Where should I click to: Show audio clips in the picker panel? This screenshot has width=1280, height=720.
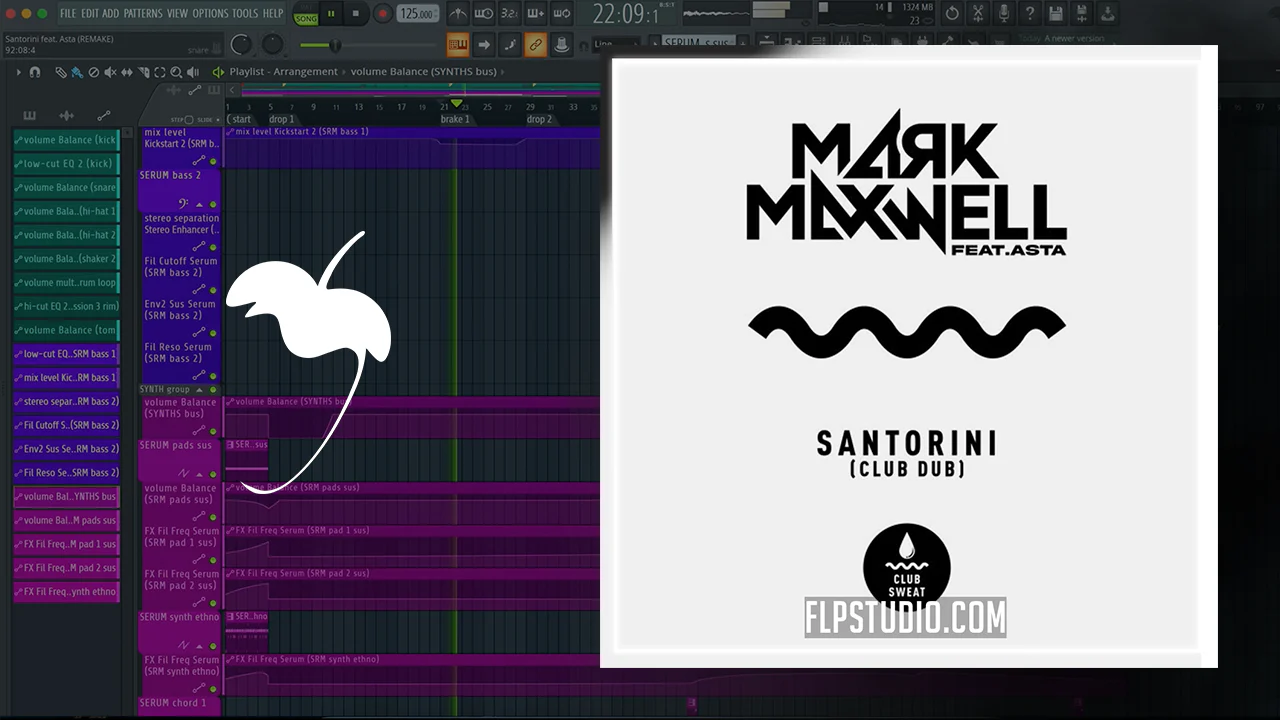click(66, 116)
